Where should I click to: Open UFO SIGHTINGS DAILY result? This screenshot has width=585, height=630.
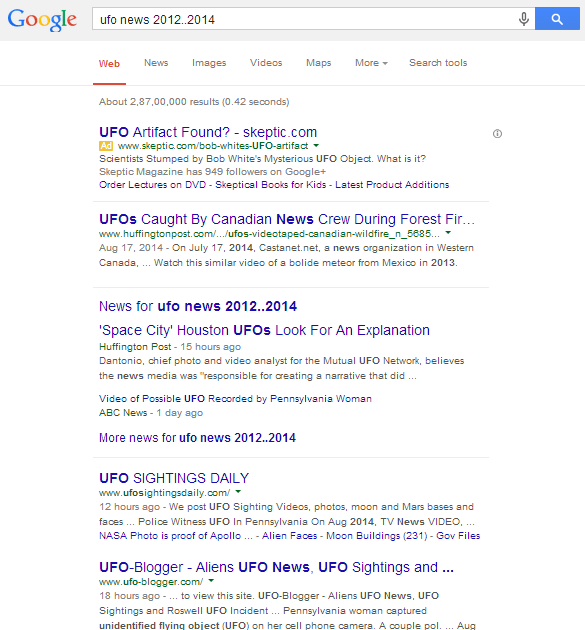click(174, 478)
